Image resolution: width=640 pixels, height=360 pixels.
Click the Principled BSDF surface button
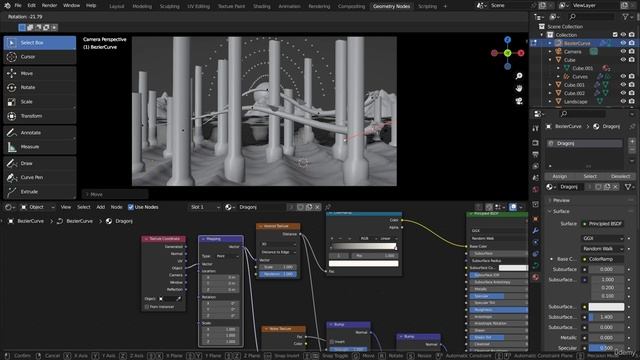click(602, 224)
